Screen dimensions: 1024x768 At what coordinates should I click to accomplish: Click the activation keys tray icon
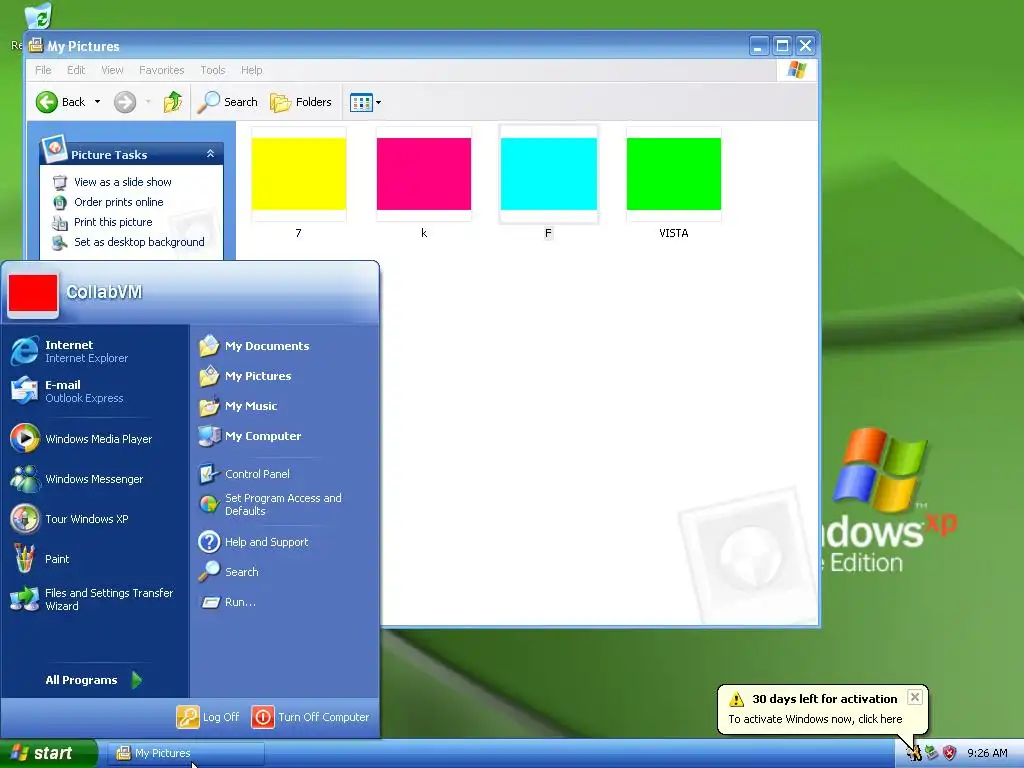[914, 753]
